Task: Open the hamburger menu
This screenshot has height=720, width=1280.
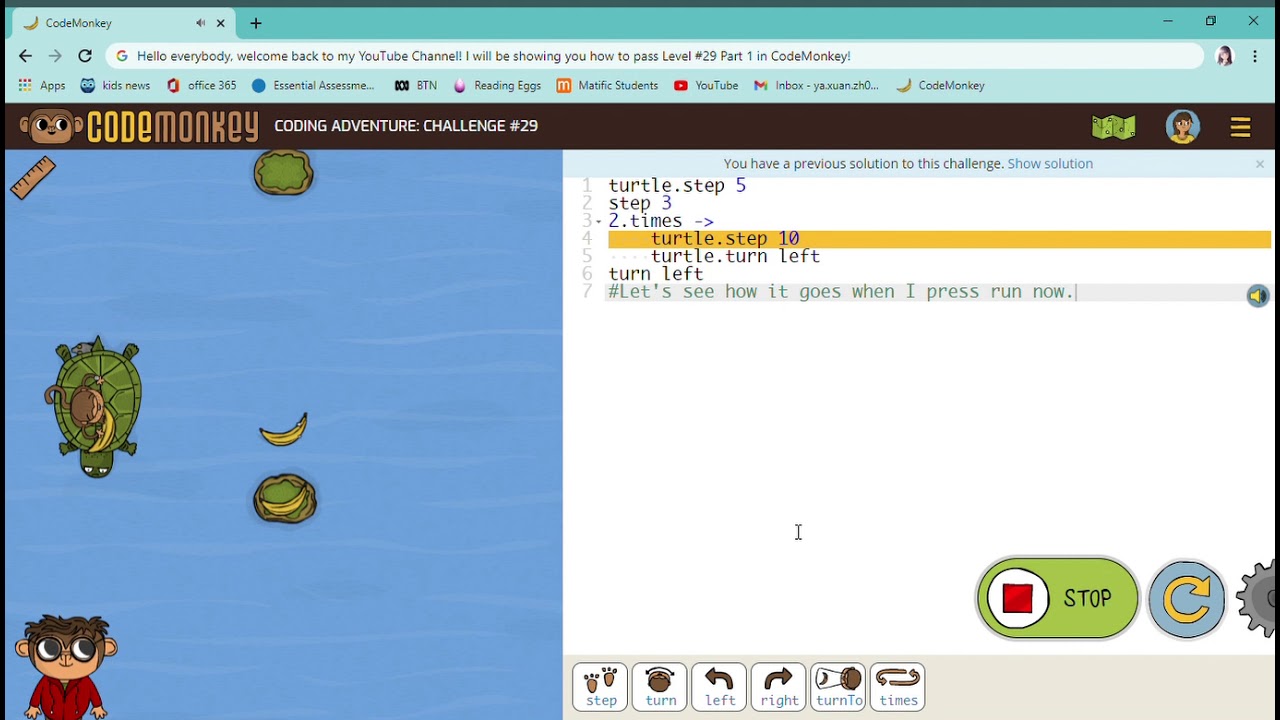Action: coord(1240,127)
